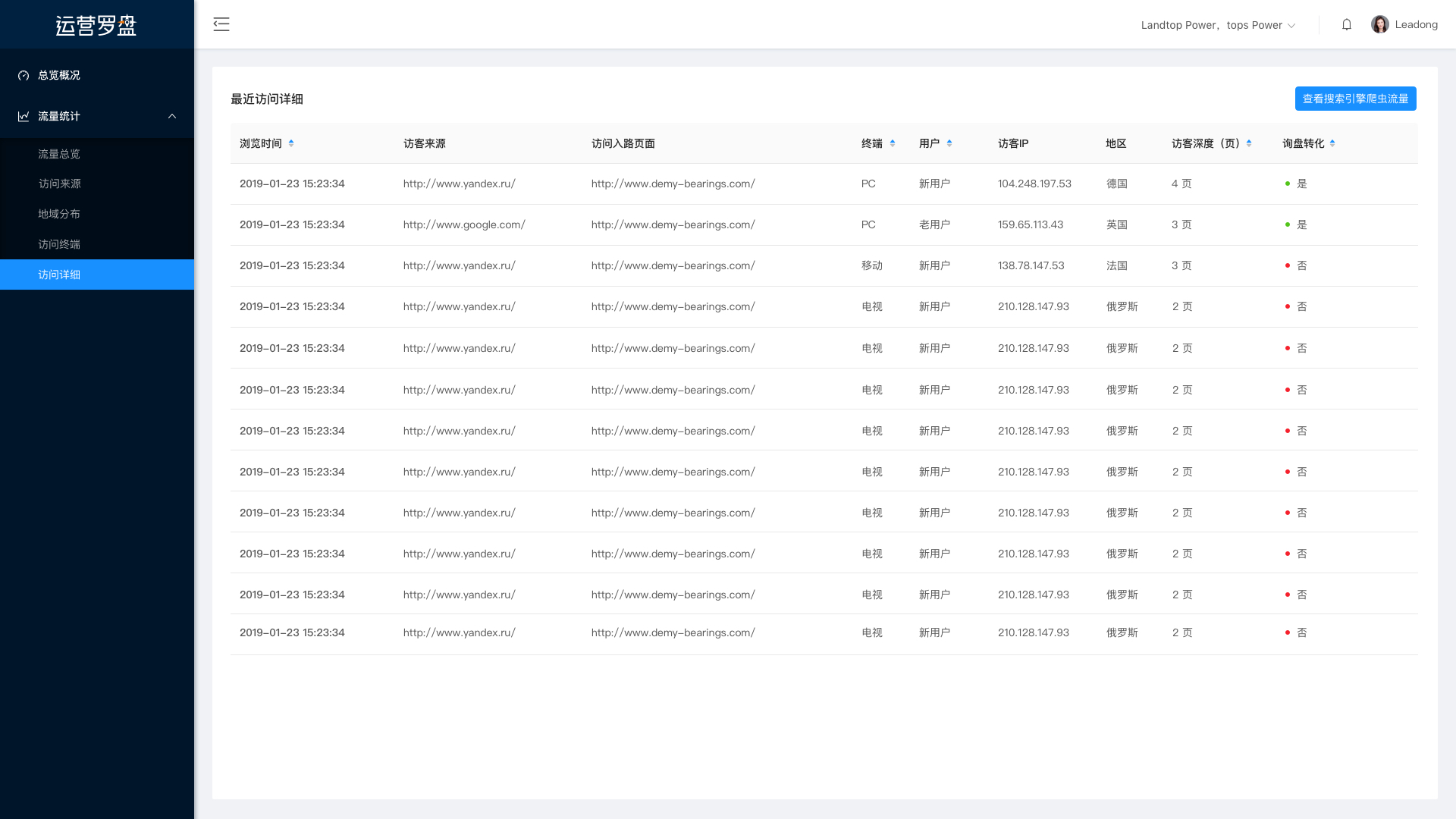The image size is (1456, 819).
Task: Click the google.com visitor source link
Action: point(464,224)
